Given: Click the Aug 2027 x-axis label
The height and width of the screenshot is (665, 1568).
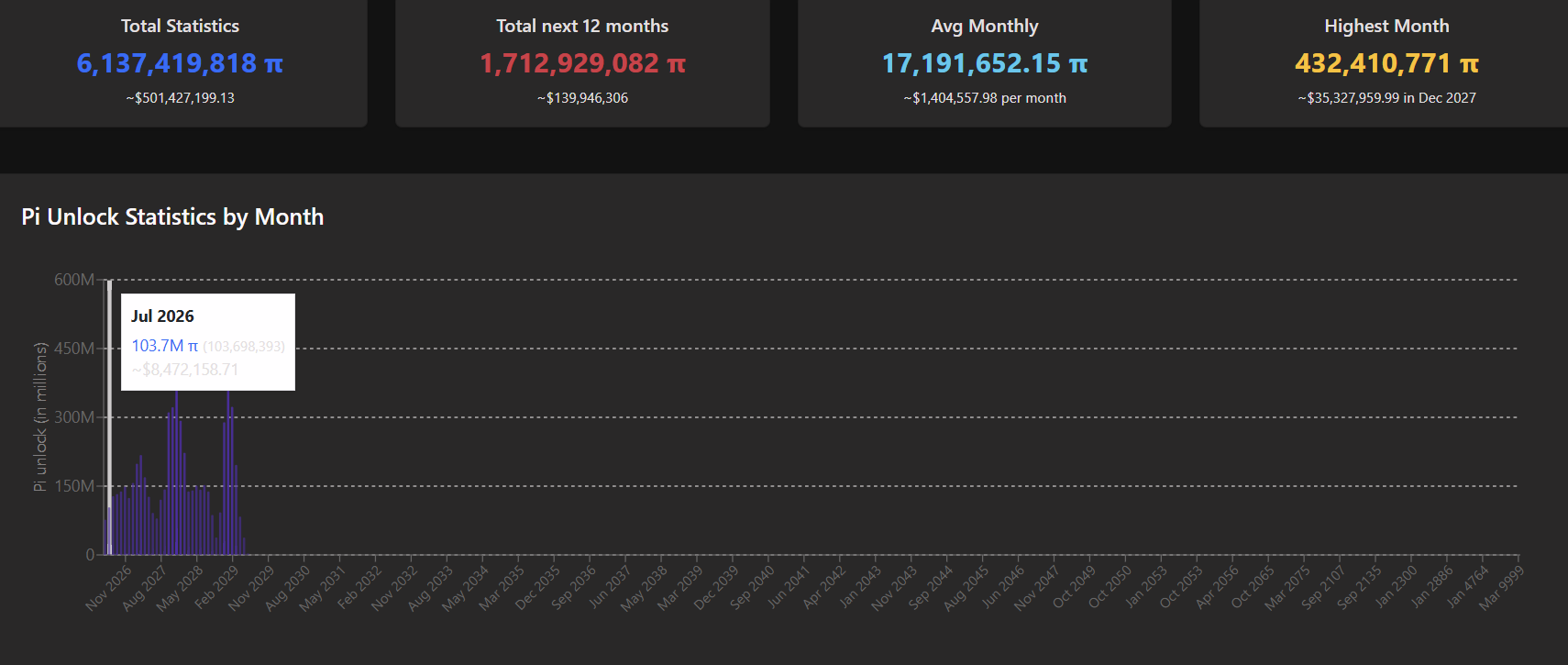Looking at the screenshot, I should [x=145, y=588].
